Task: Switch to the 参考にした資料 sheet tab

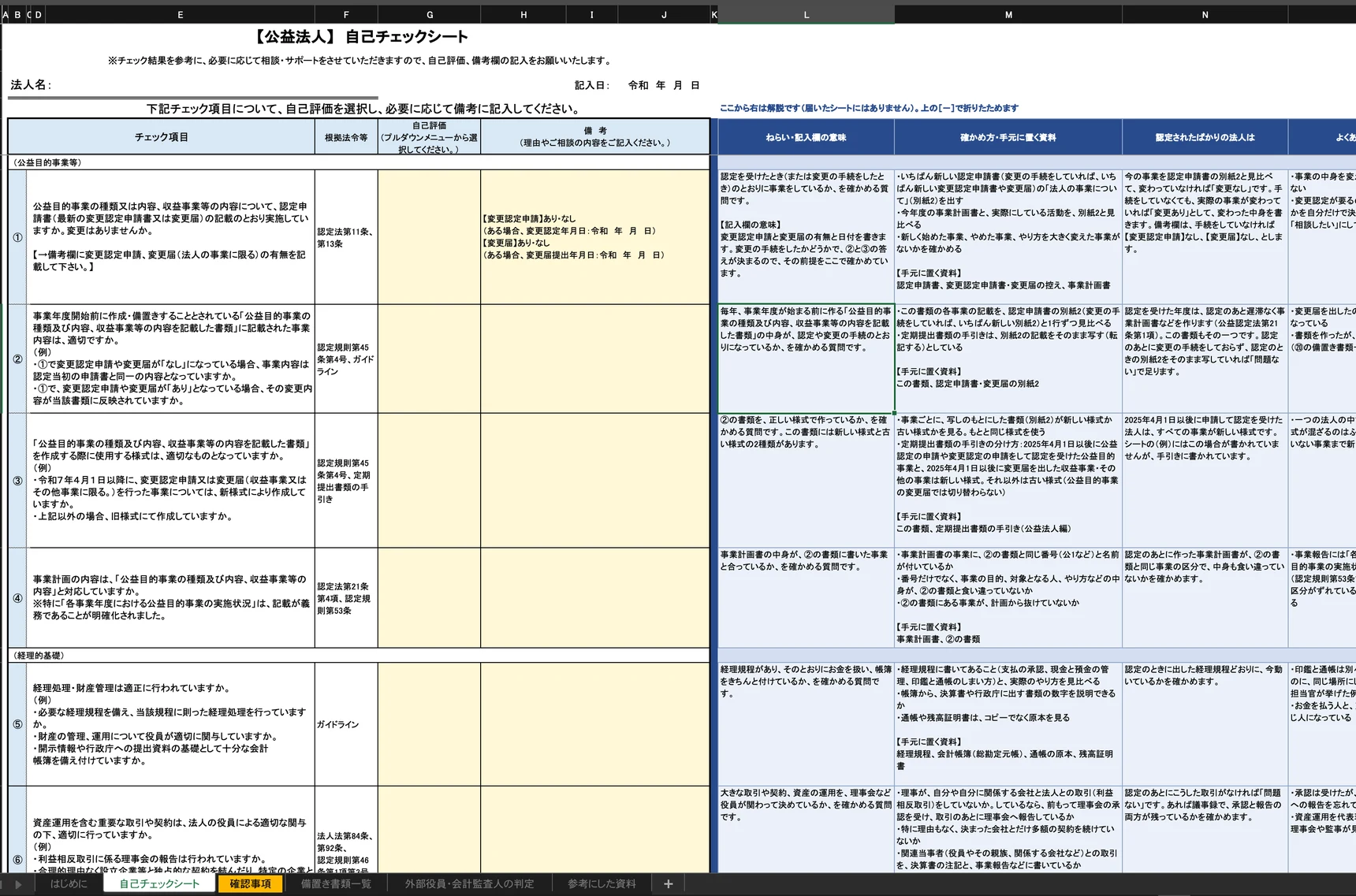Action: (x=602, y=884)
